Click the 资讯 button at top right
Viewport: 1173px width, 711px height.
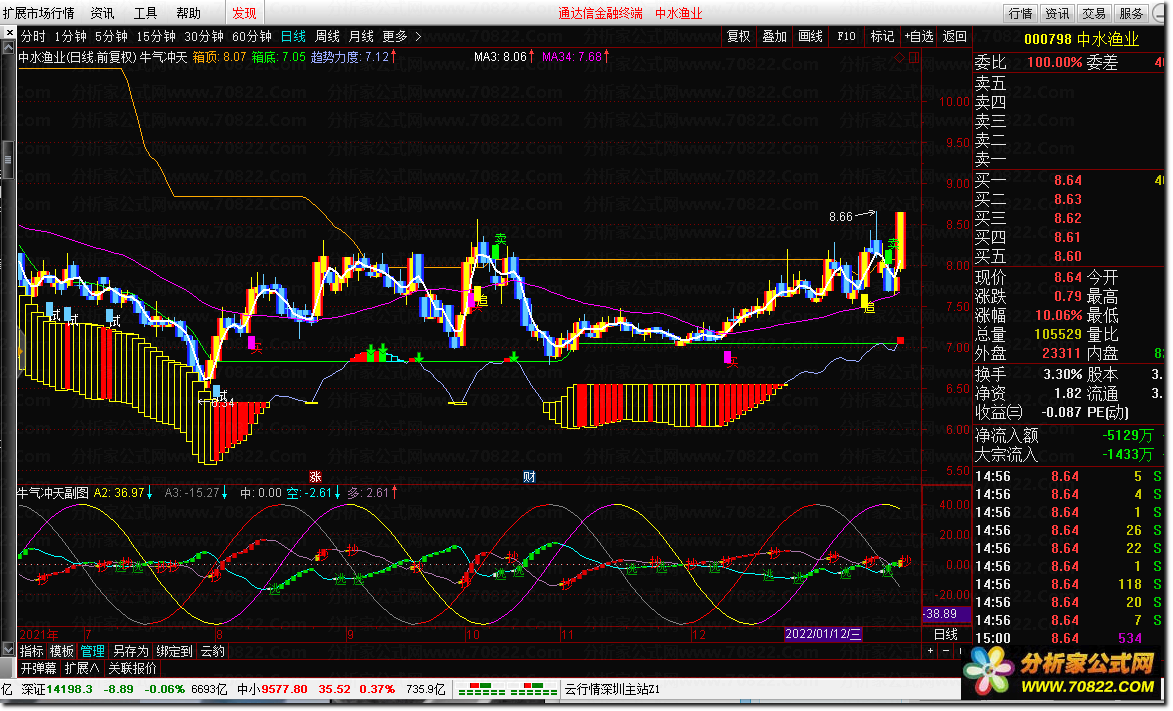tap(1057, 13)
